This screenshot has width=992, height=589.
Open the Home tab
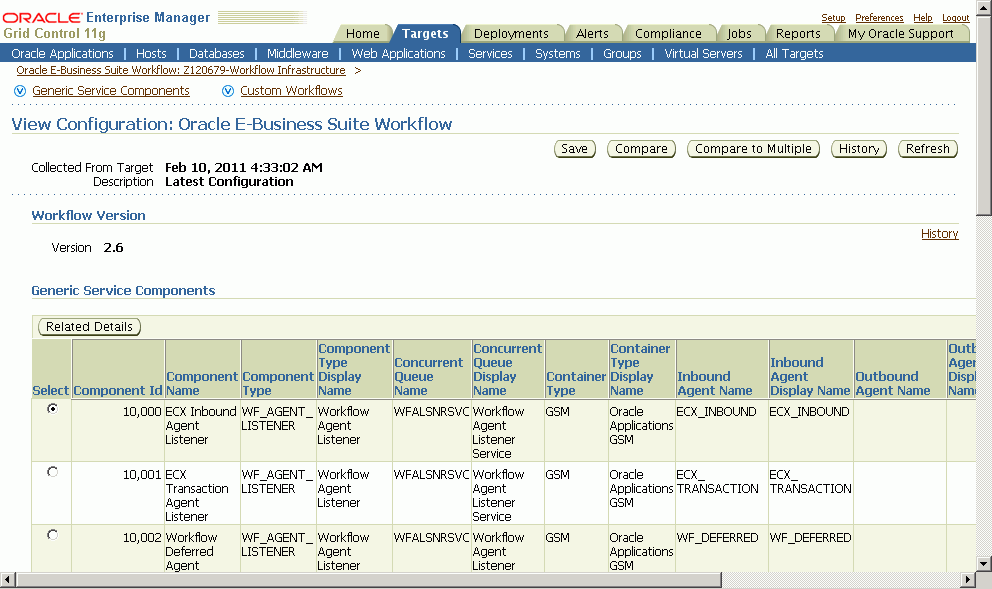pyautogui.click(x=363, y=34)
